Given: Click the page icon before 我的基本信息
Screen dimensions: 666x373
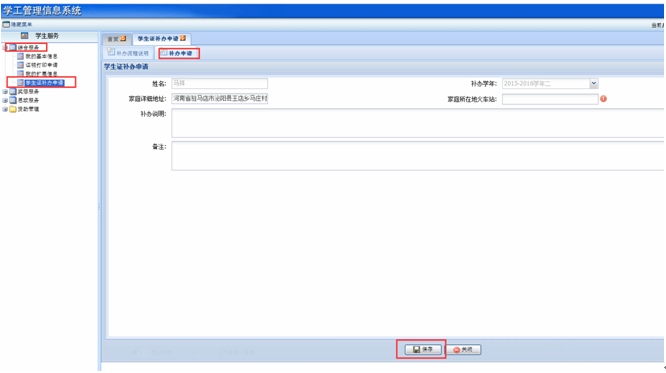Looking at the screenshot, I should 20,56.
